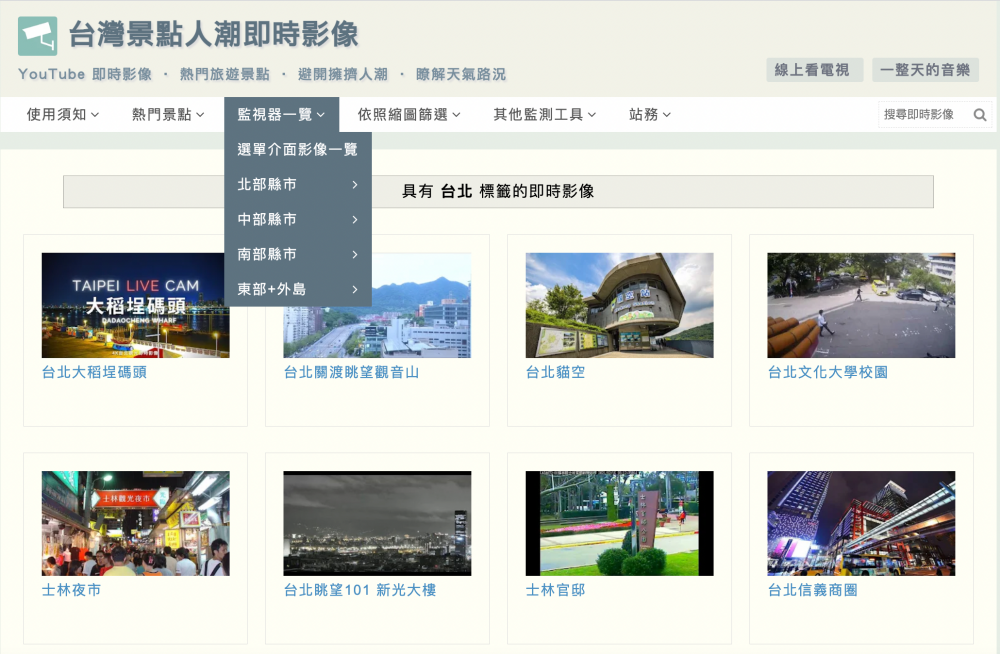Select 選單介面影像一覽 from the menu

point(297,150)
